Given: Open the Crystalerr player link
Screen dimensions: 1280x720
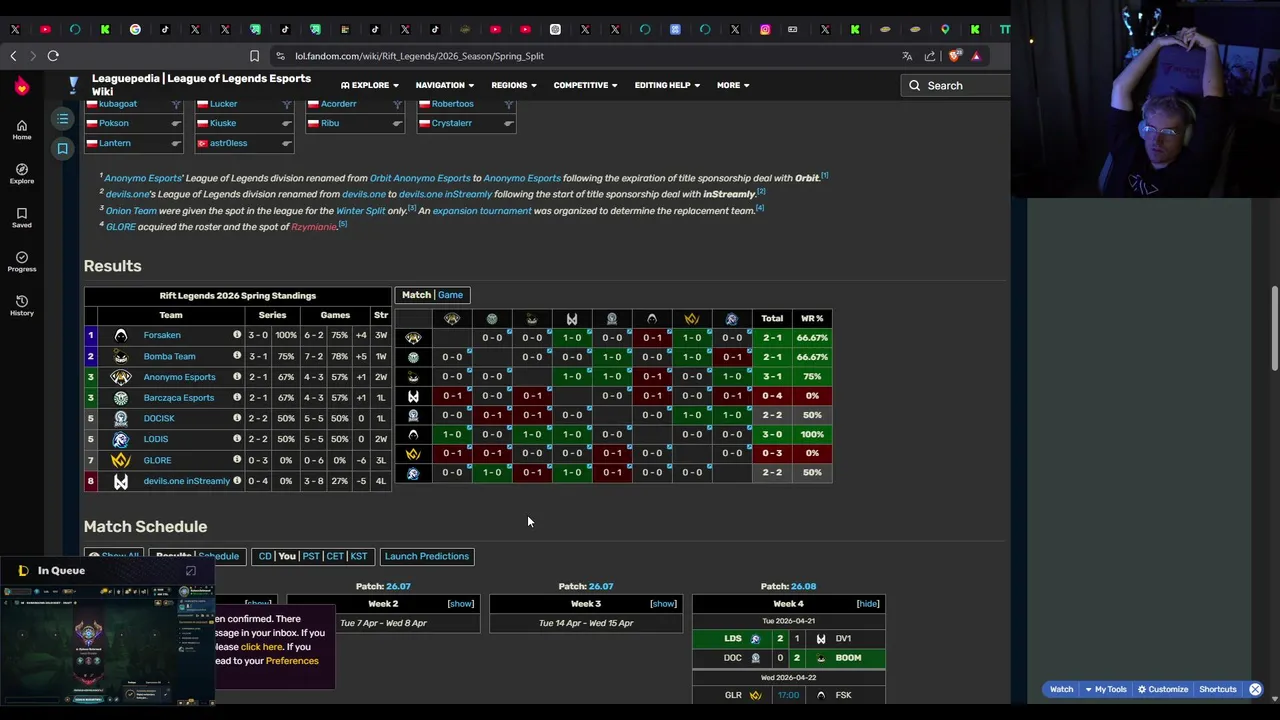Looking at the screenshot, I should pos(452,123).
